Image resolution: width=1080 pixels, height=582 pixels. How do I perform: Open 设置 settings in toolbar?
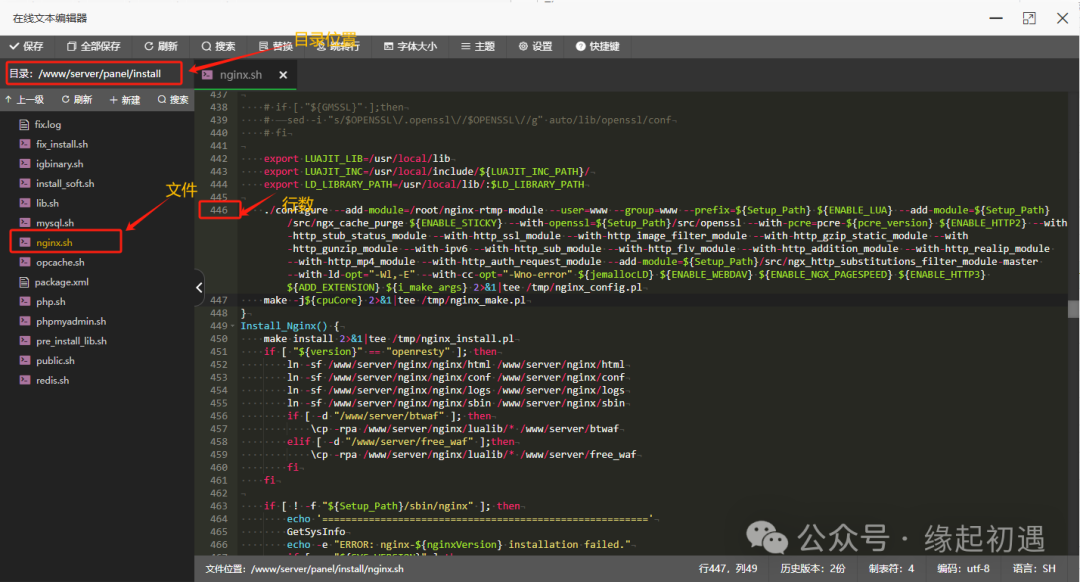click(x=535, y=46)
